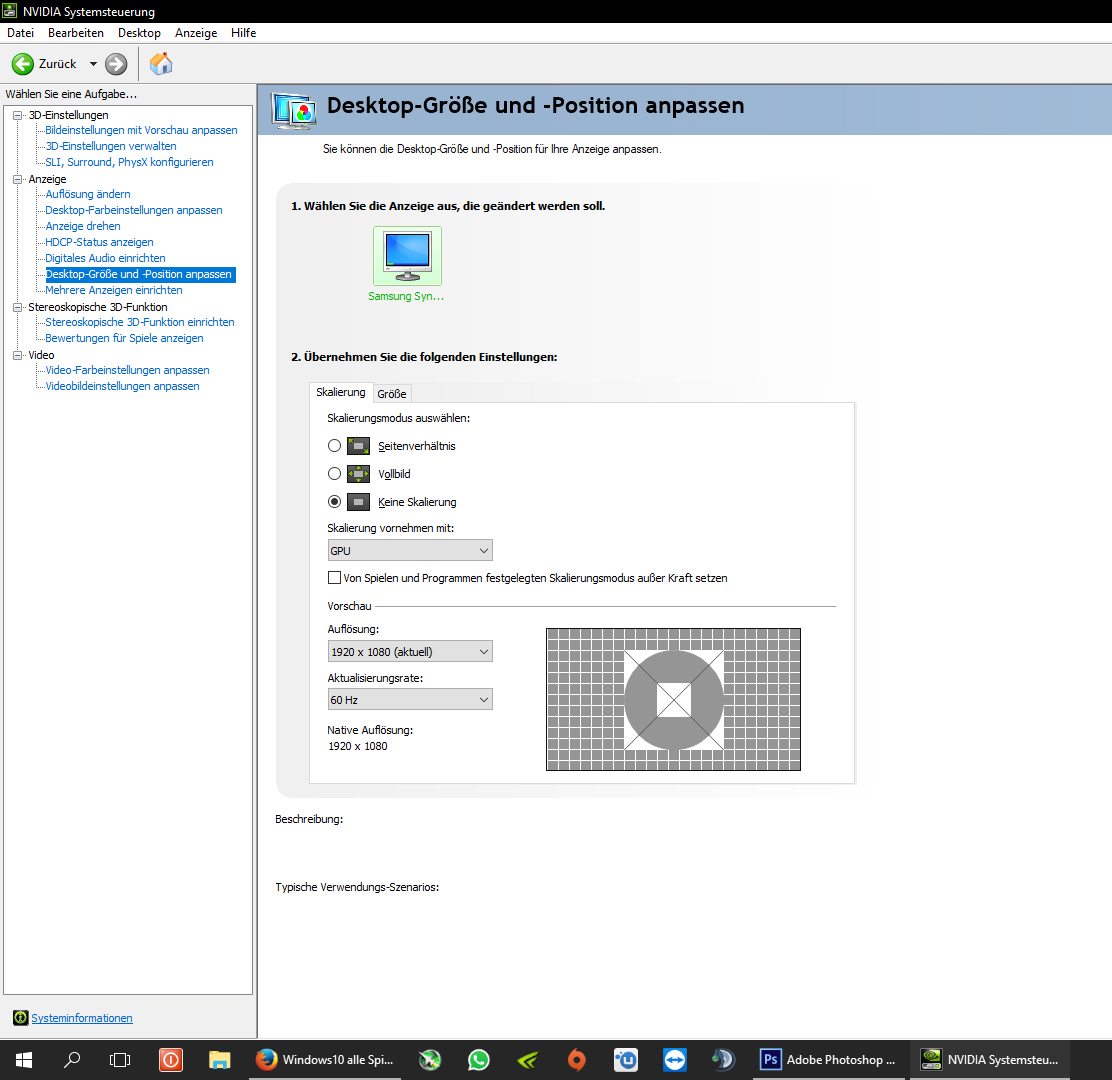Open the Anzeige menu
This screenshot has width=1112, height=1080.
196,33
